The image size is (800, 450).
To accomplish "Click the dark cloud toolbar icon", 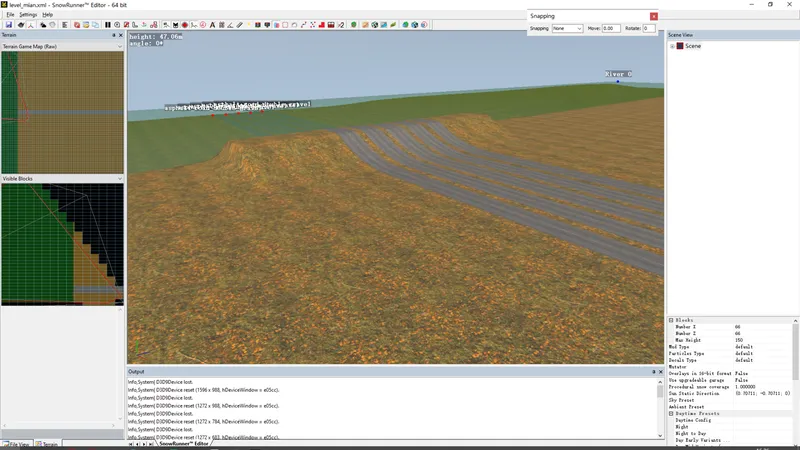I will [x=43, y=24].
